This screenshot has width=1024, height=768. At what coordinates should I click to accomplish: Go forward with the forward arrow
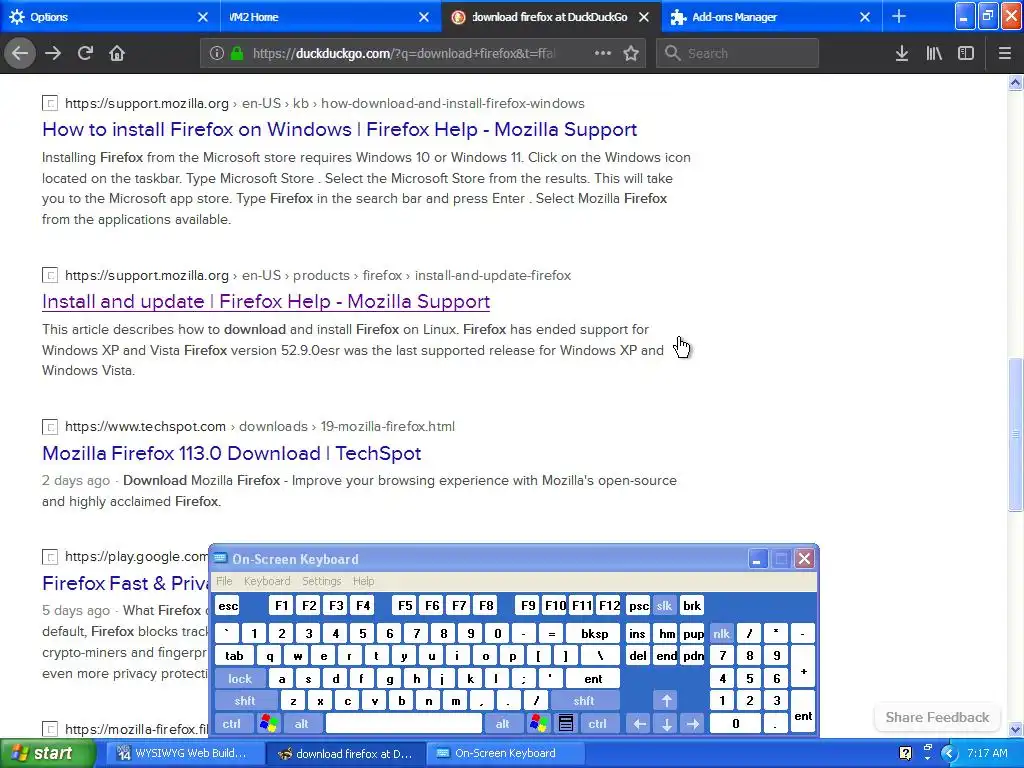click(x=53, y=53)
